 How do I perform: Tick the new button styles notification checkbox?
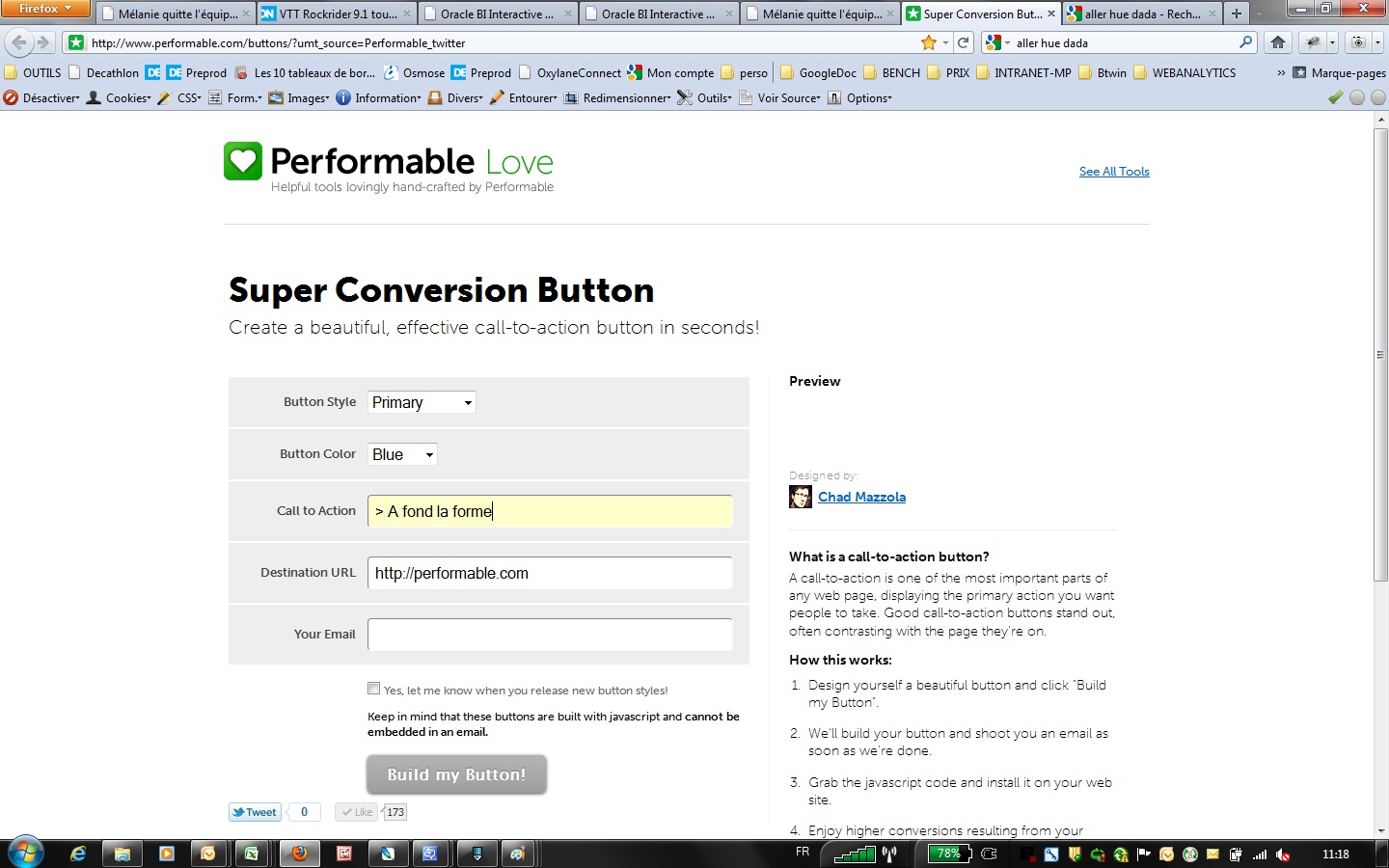(x=373, y=689)
